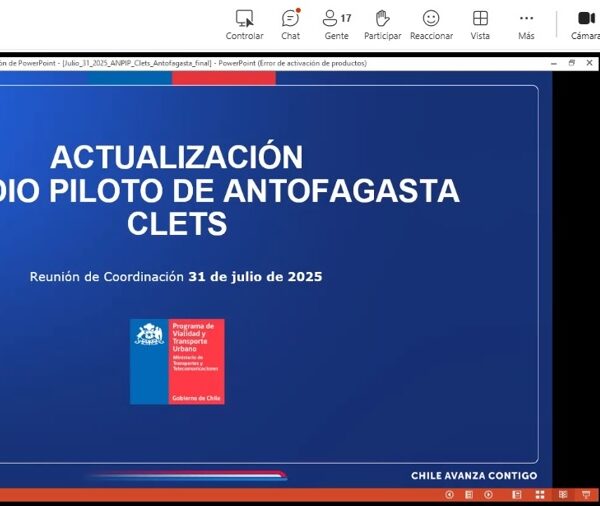Start slideshow from status bar icon
The height and width of the screenshot is (506, 600).
pyautogui.click(x=585, y=494)
